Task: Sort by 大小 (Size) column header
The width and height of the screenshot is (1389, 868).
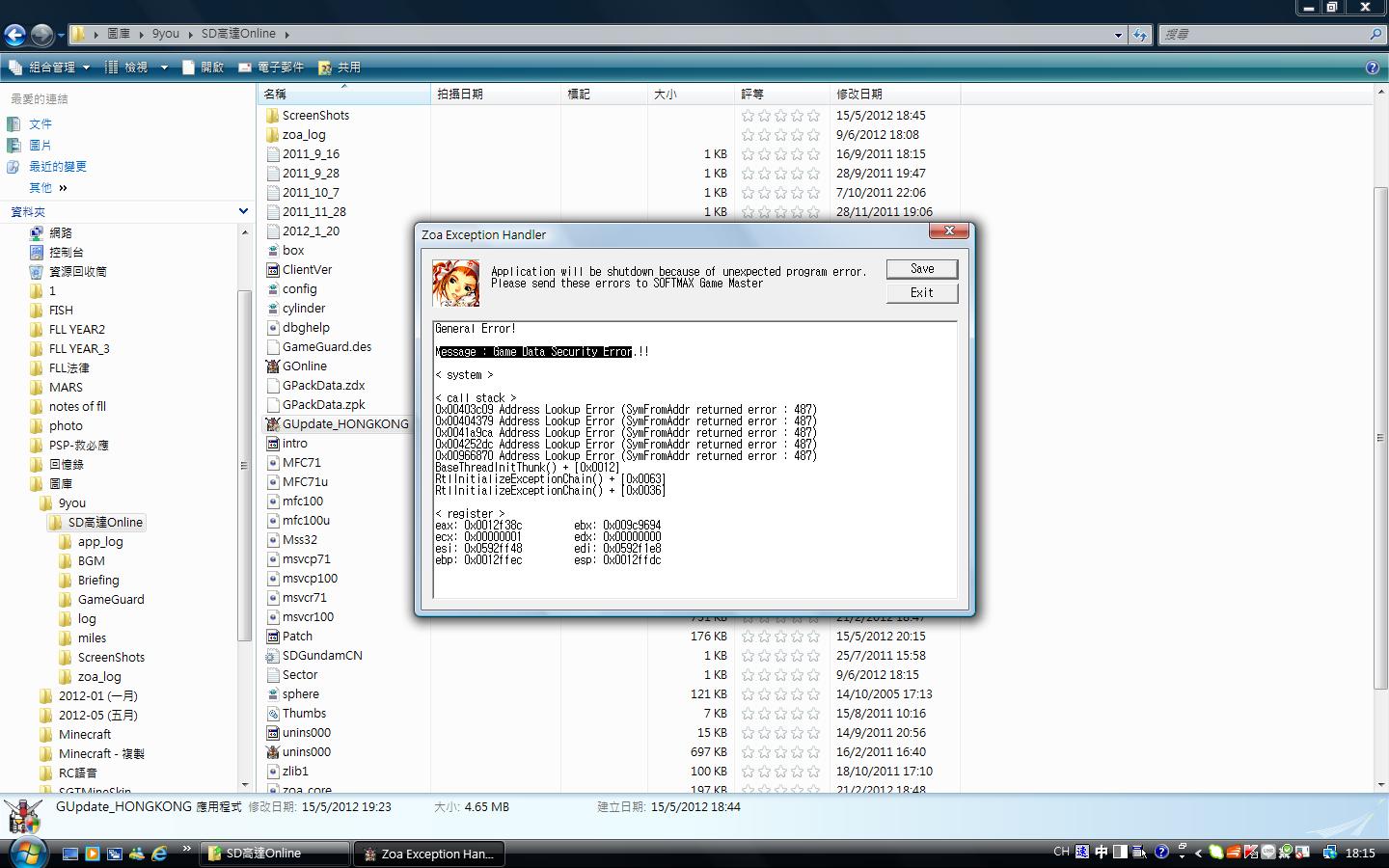Action: click(691, 94)
